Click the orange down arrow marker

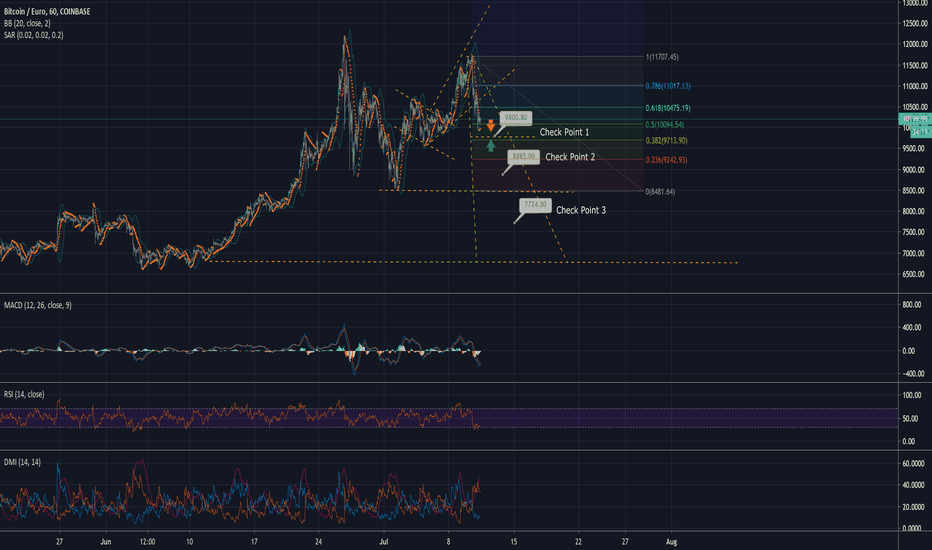point(490,125)
